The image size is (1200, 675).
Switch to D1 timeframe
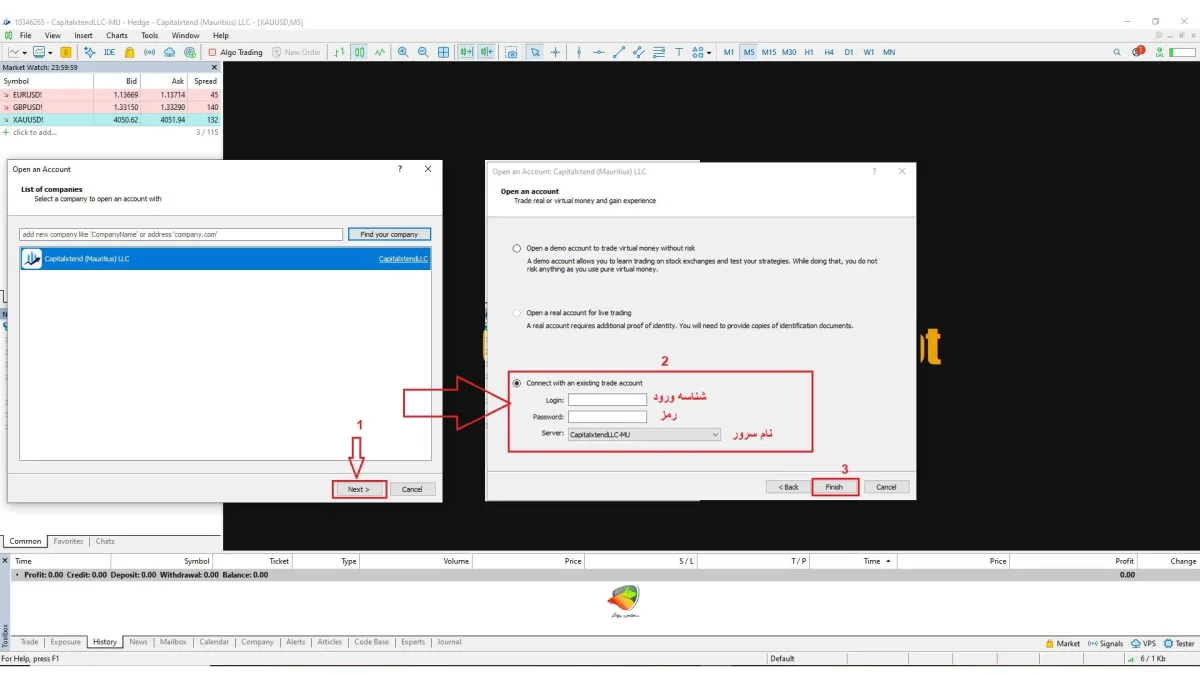point(848,52)
